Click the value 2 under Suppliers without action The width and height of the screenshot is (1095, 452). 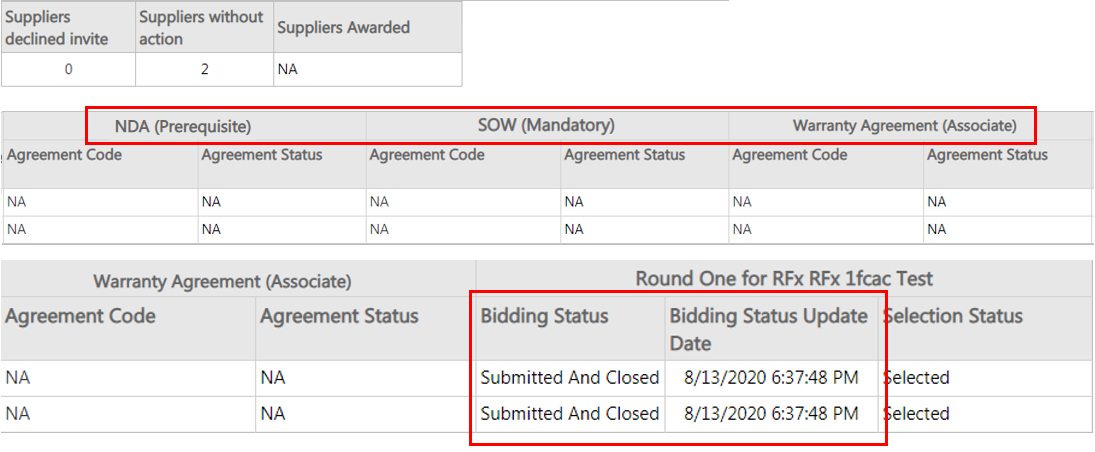point(204,70)
